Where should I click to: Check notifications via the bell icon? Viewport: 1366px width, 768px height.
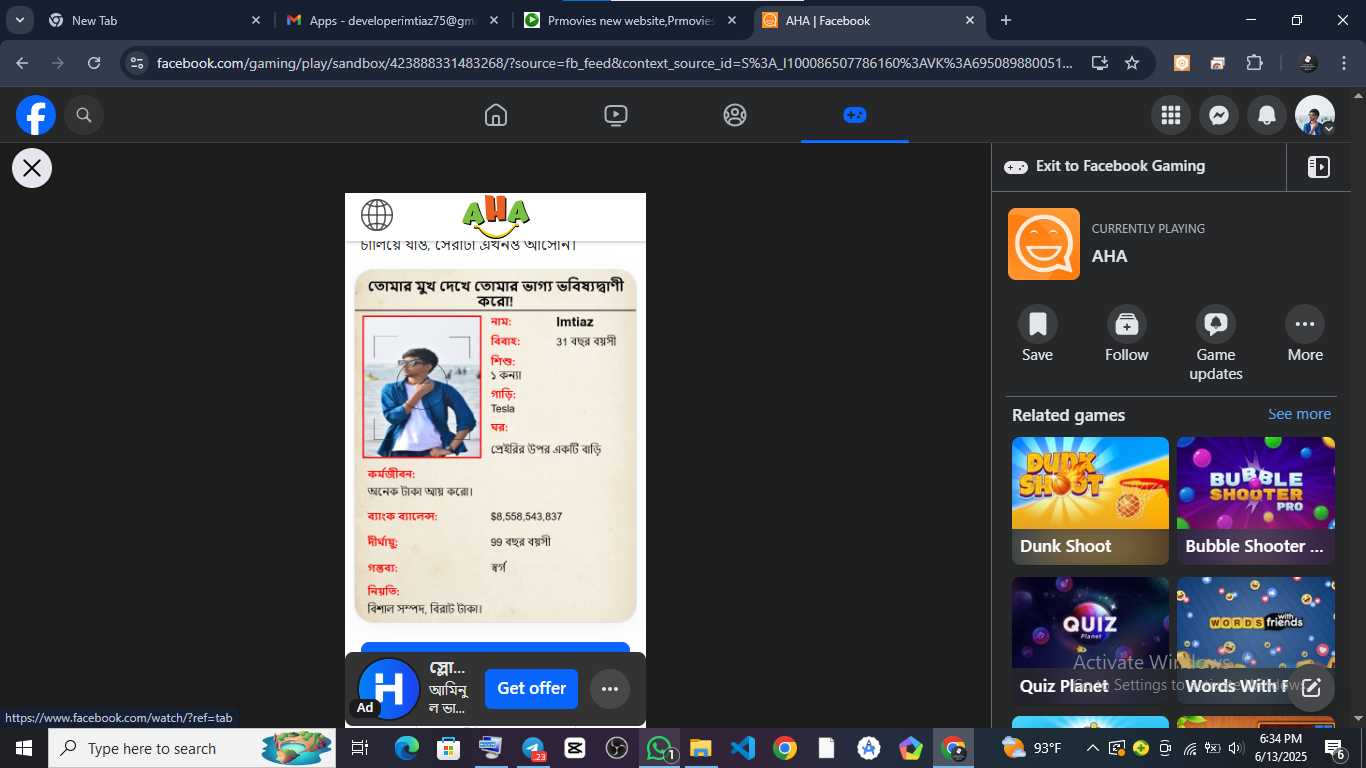click(1266, 115)
